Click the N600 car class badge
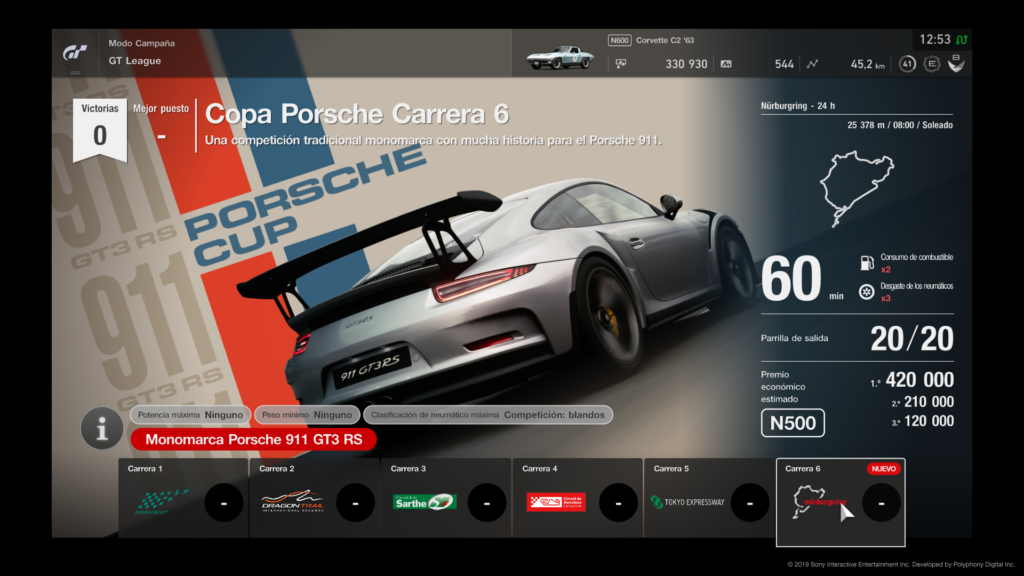Screen dimensions: 1024x576 click(x=619, y=40)
